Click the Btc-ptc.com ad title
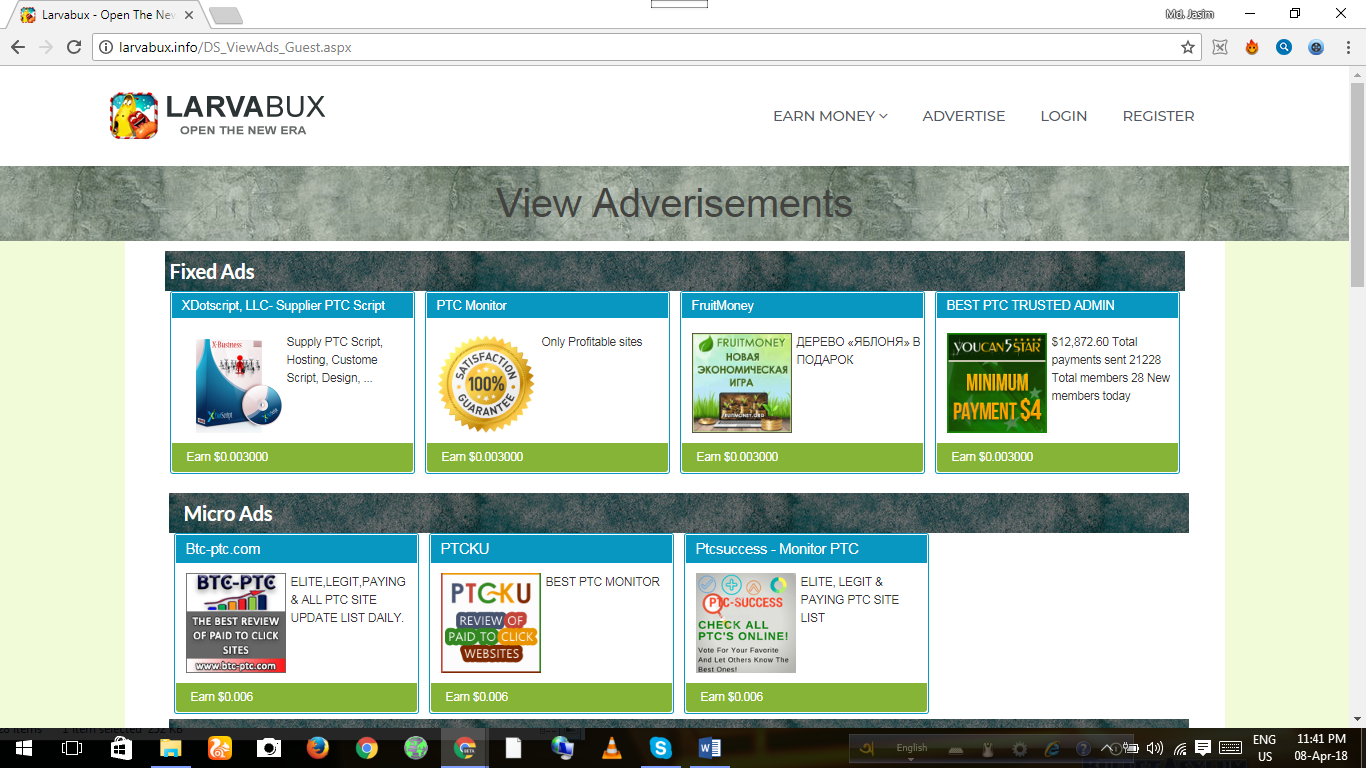 click(223, 548)
